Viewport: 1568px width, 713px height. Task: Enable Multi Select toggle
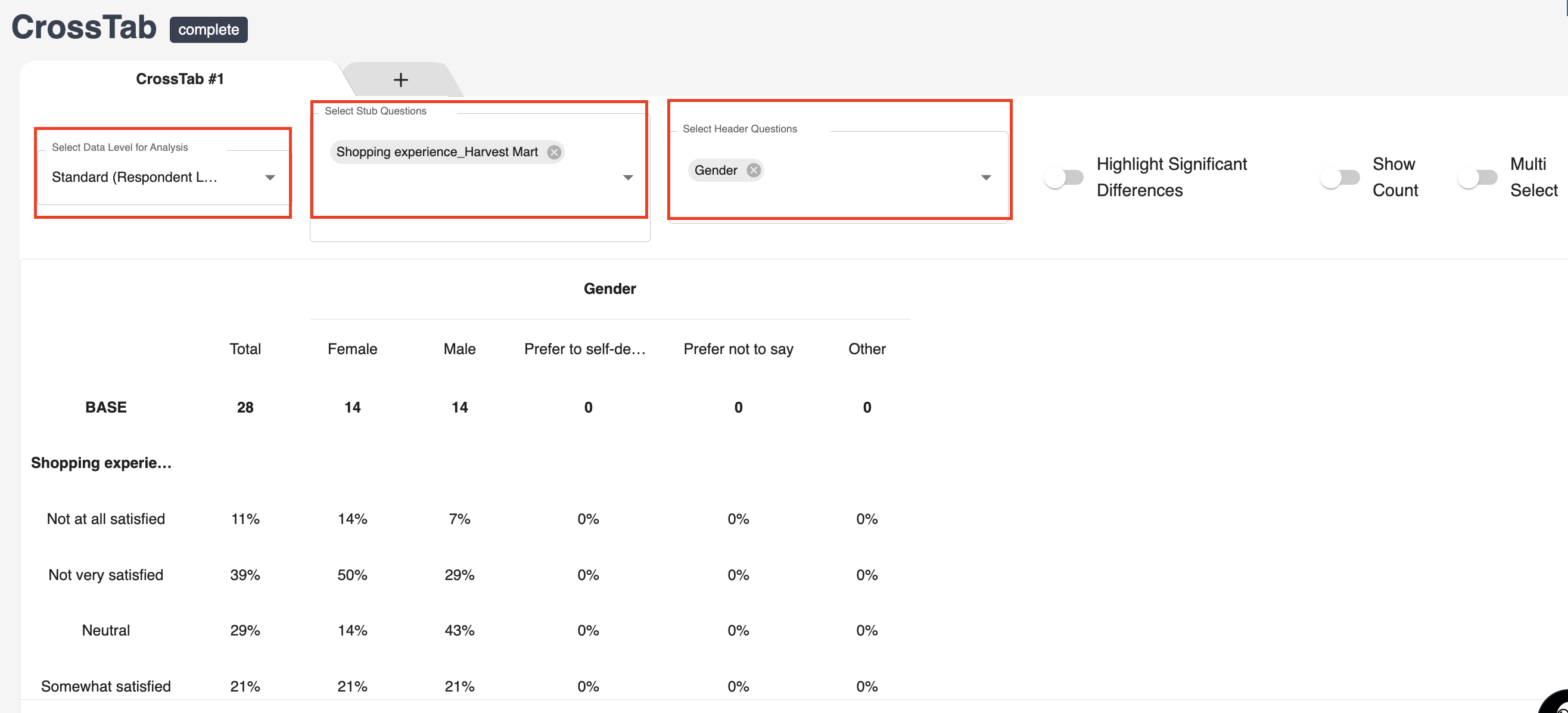[1477, 178]
